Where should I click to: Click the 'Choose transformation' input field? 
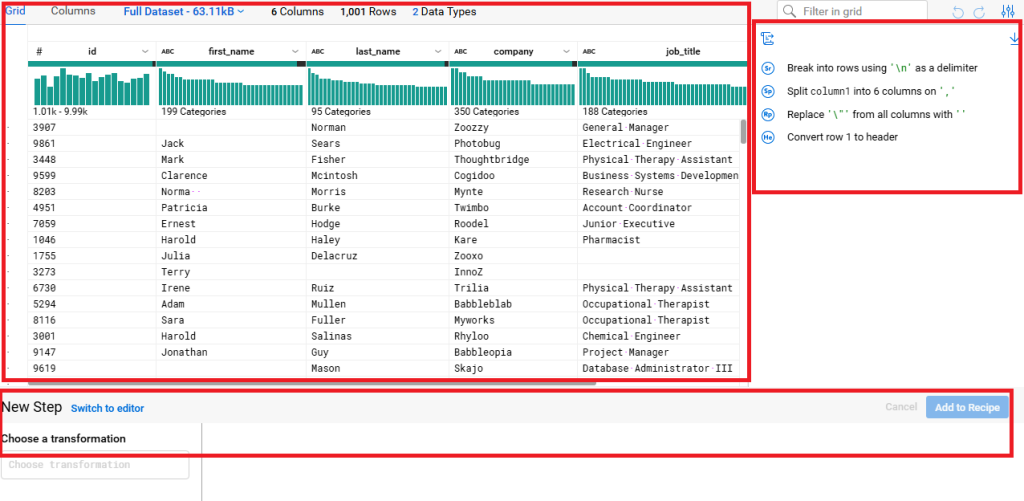tap(95, 465)
